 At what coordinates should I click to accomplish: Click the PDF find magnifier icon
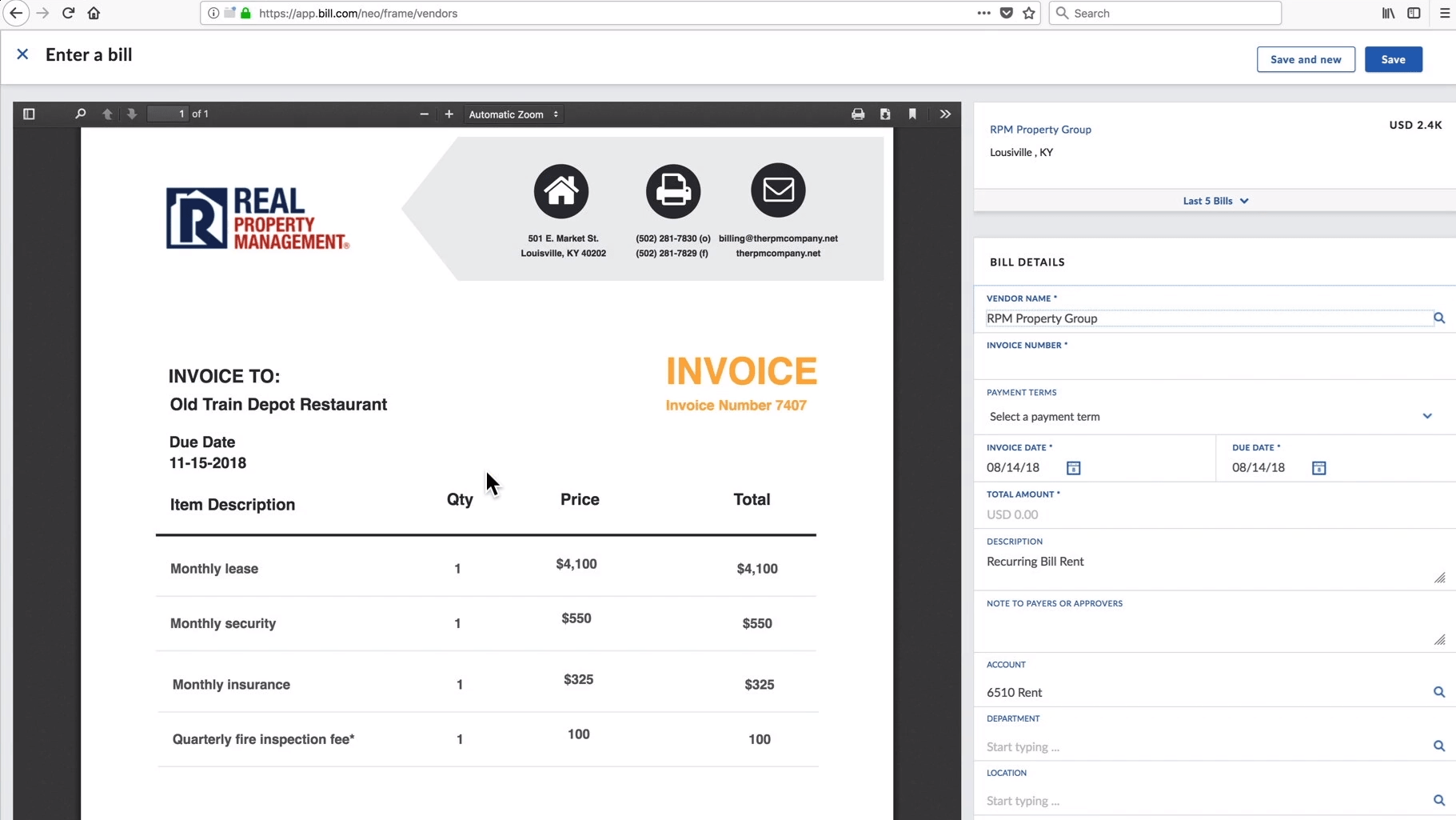(x=80, y=114)
